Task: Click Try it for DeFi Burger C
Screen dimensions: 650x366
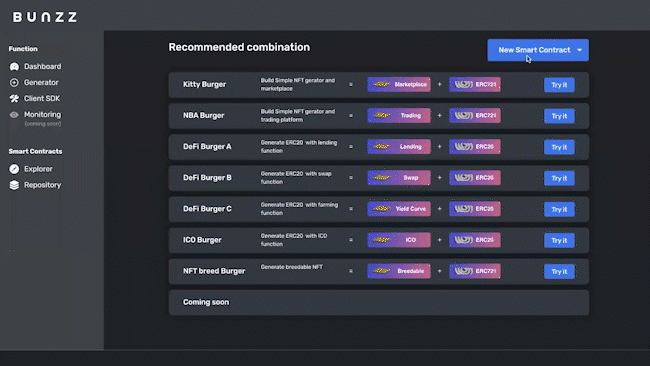Action: pos(559,209)
